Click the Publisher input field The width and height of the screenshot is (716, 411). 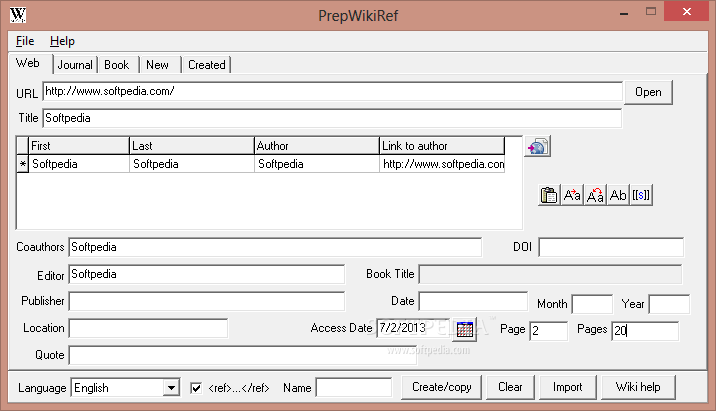207,301
